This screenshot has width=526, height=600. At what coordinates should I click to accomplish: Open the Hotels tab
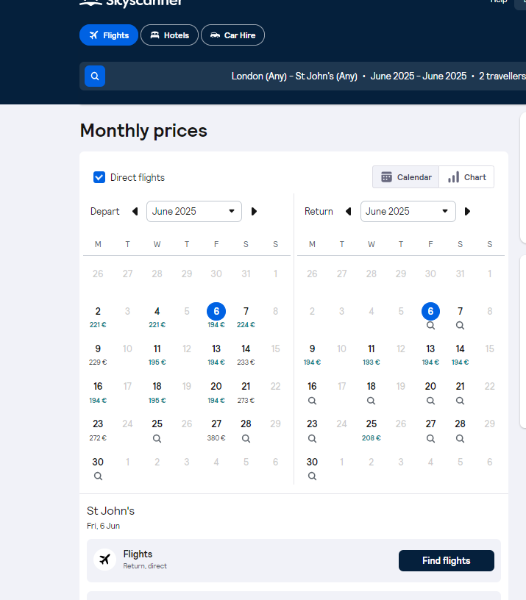(x=169, y=35)
